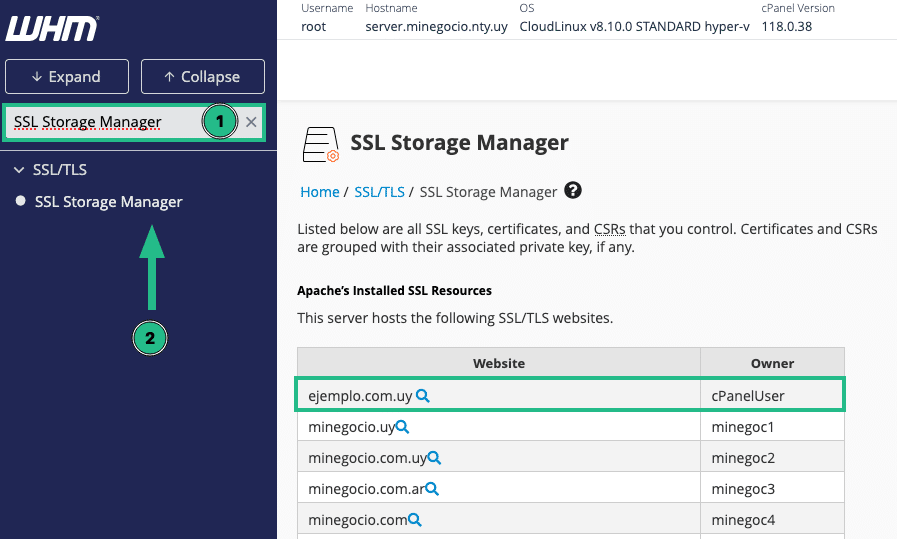The height and width of the screenshot is (539, 897).
Task: Click magnifier icon next to ejemplo.com.uy
Action: (x=423, y=396)
